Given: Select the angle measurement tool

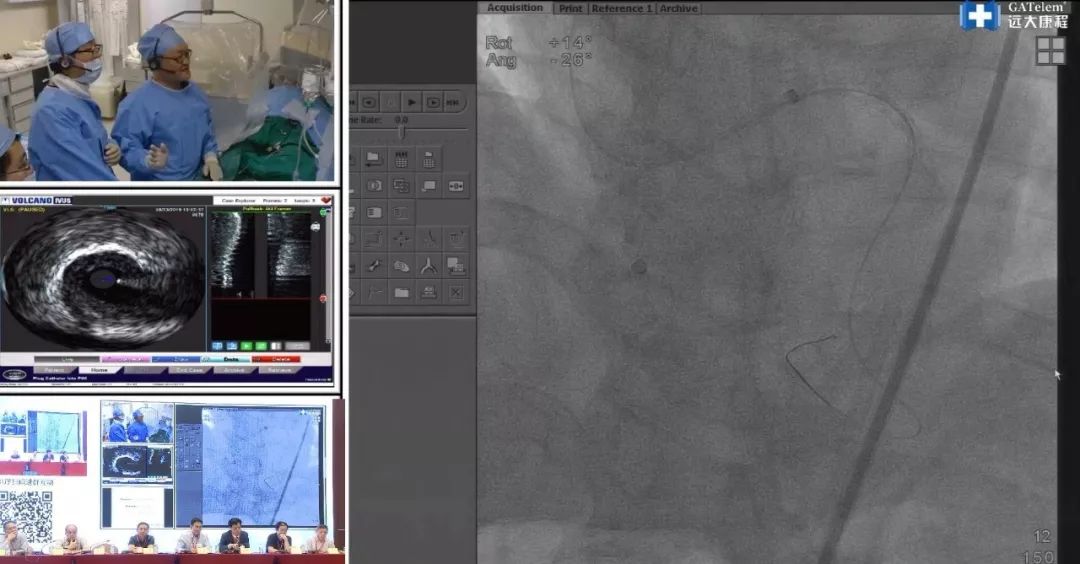Looking at the screenshot, I should (x=429, y=238).
